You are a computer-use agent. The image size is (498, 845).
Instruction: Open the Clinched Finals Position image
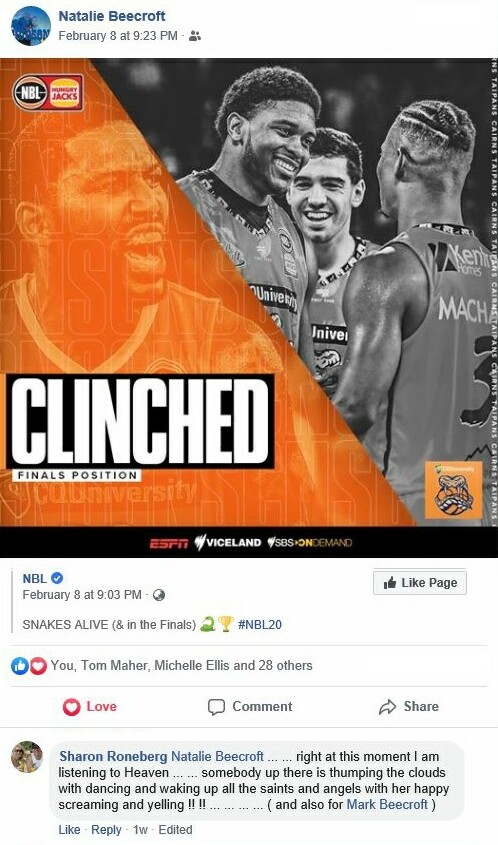coord(249,308)
